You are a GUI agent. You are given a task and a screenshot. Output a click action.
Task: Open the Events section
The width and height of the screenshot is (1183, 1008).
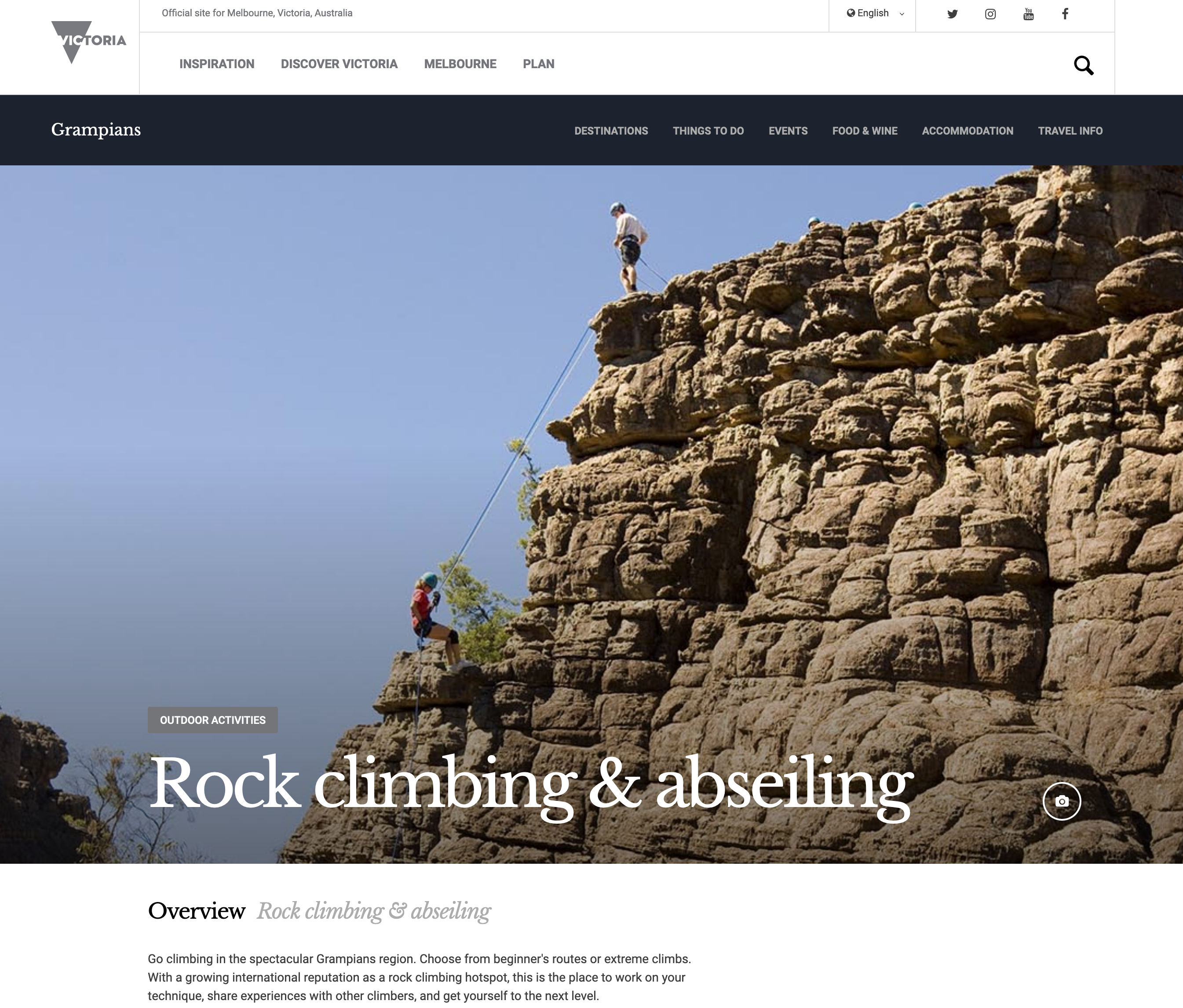[x=788, y=131]
